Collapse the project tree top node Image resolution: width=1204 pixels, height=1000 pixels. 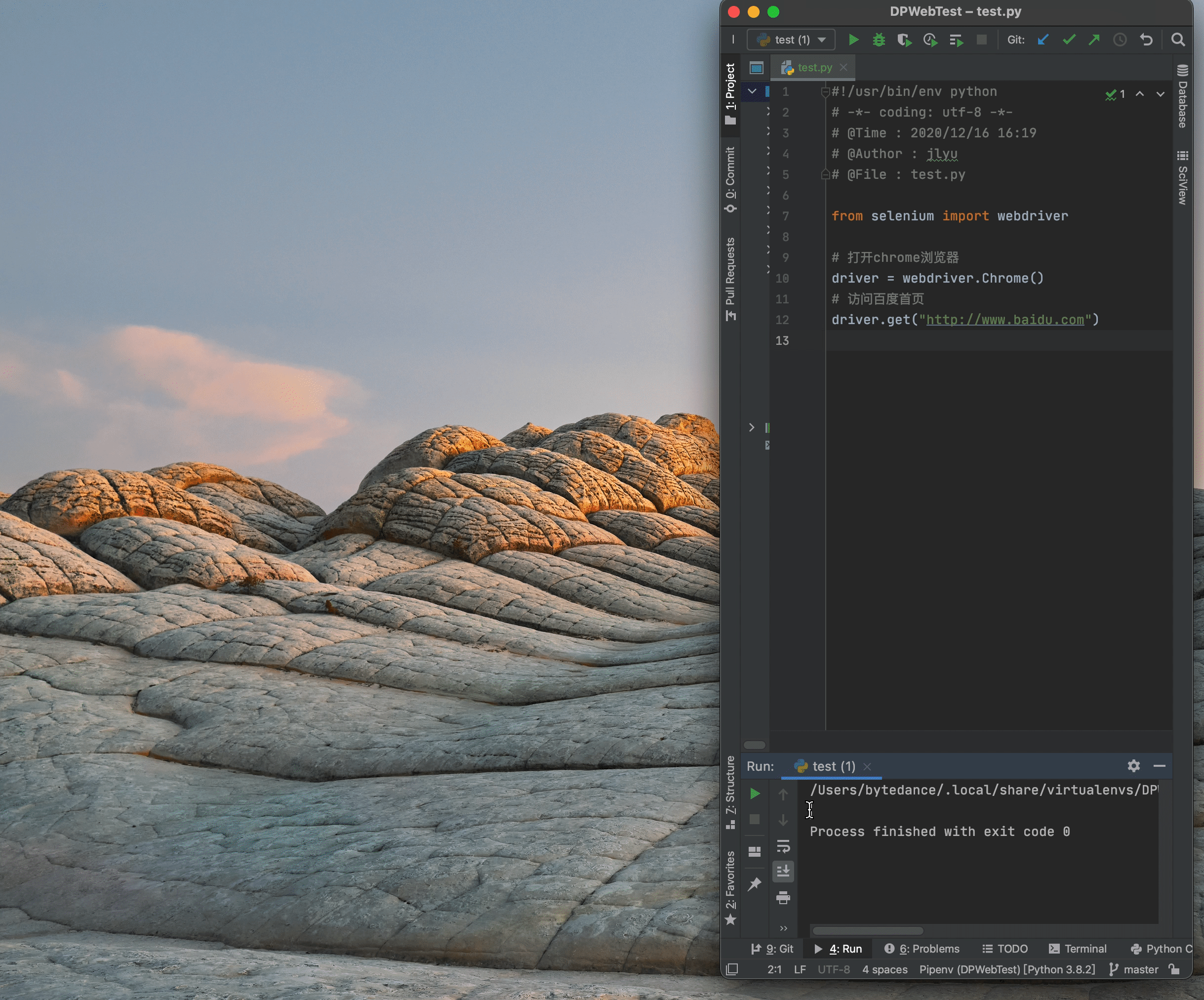tap(752, 91)
